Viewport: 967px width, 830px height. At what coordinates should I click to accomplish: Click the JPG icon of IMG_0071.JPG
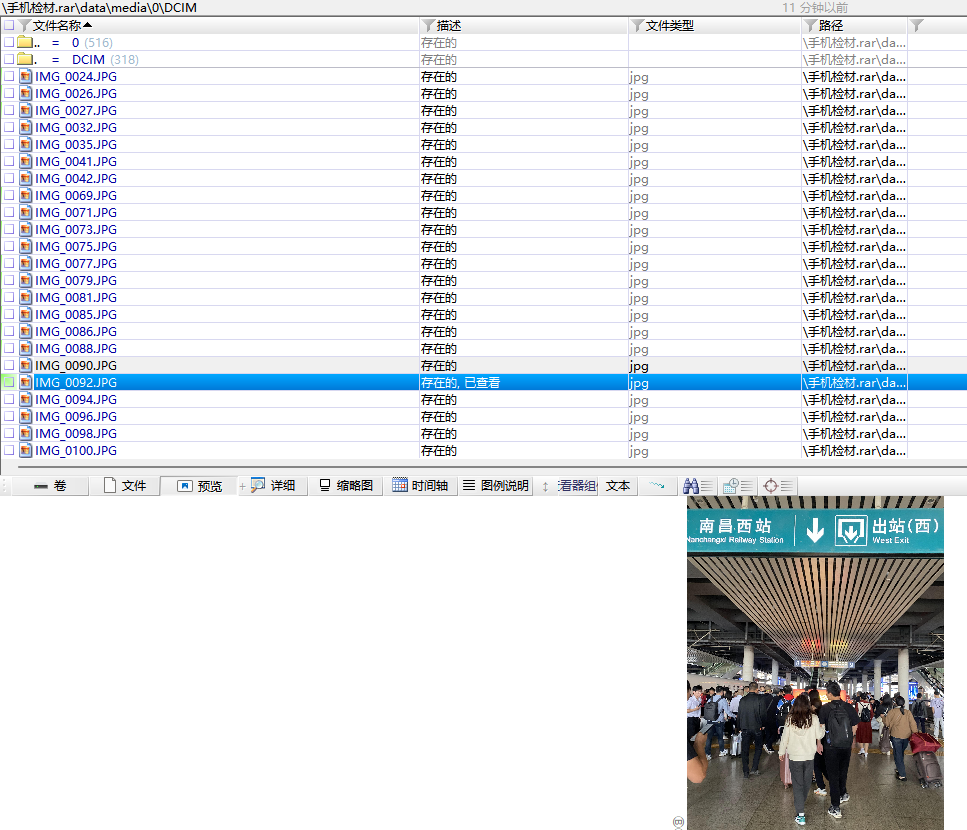[x=25, y=212]
